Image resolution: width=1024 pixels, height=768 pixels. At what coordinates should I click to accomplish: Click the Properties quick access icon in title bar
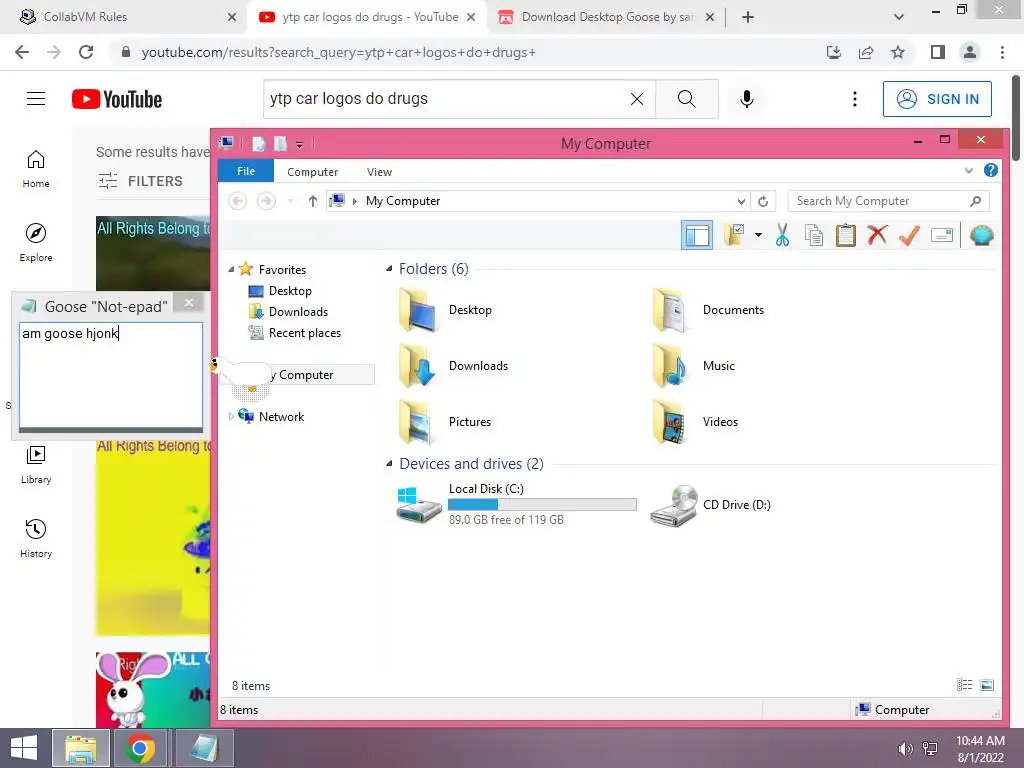click(259, 144)
